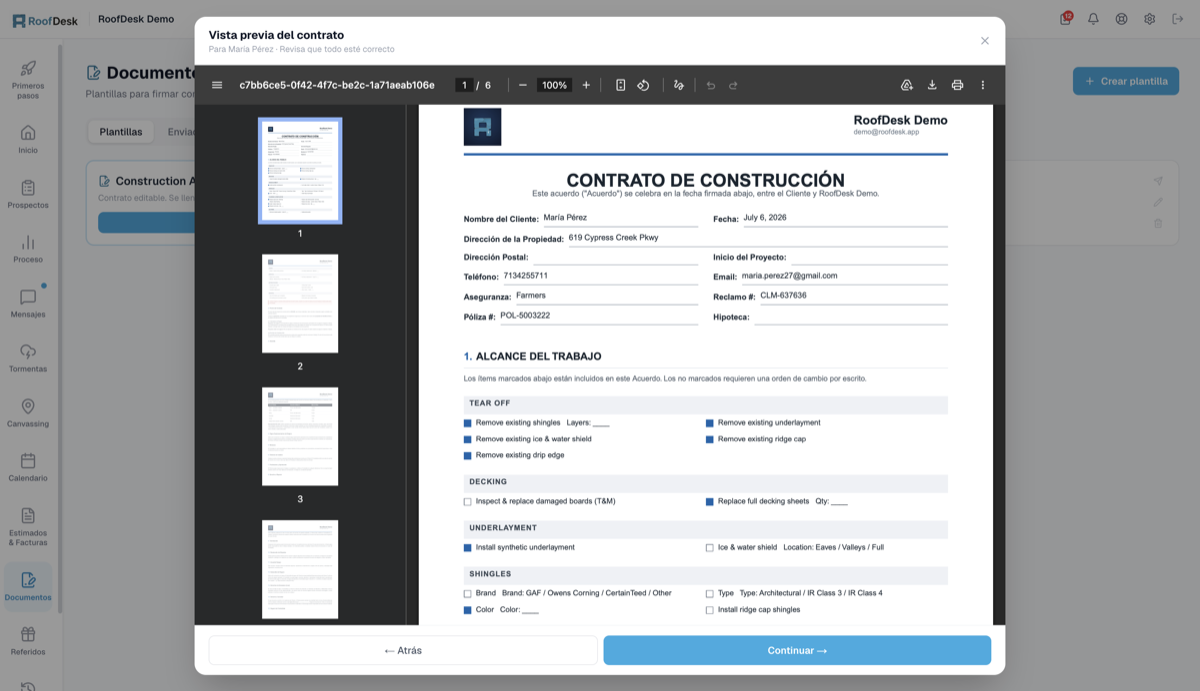Open Proceso in sidebar
This screenshot has width=1200, height=691.
click(x=28, y=248)
